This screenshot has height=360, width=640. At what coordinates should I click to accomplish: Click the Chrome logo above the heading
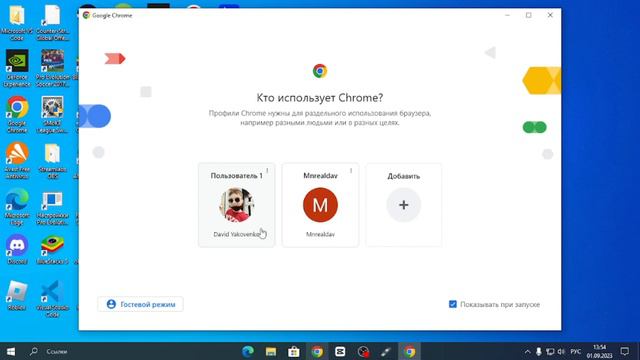point(320,71)
